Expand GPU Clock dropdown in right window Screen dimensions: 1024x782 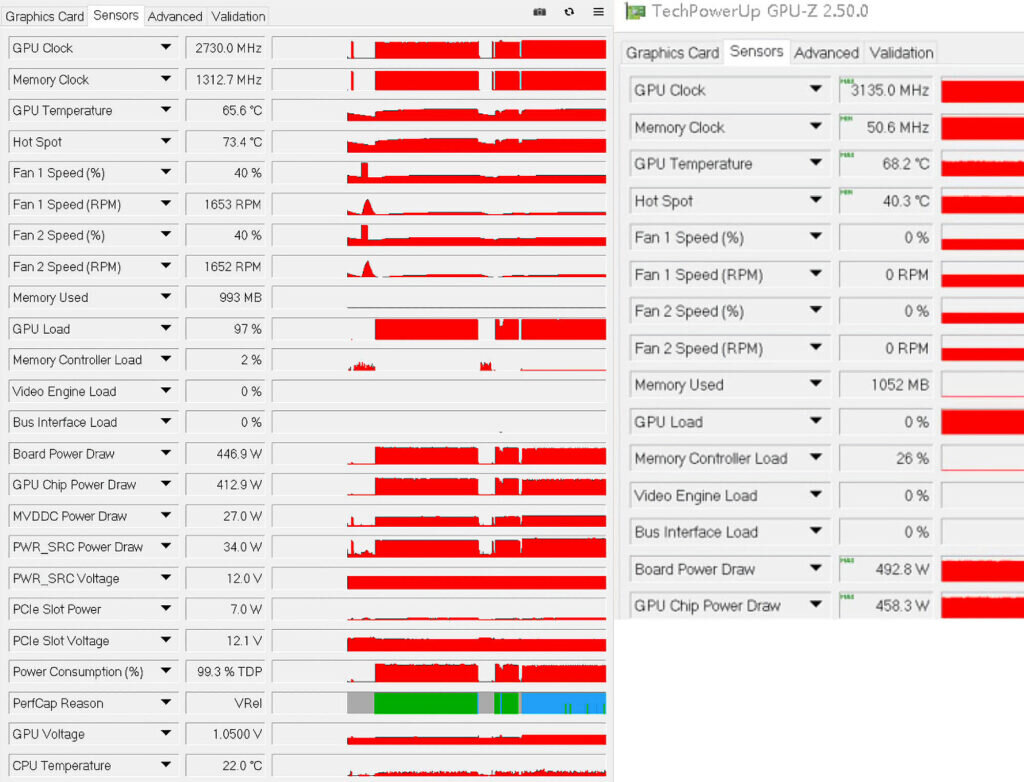click(x=816, y=89)
